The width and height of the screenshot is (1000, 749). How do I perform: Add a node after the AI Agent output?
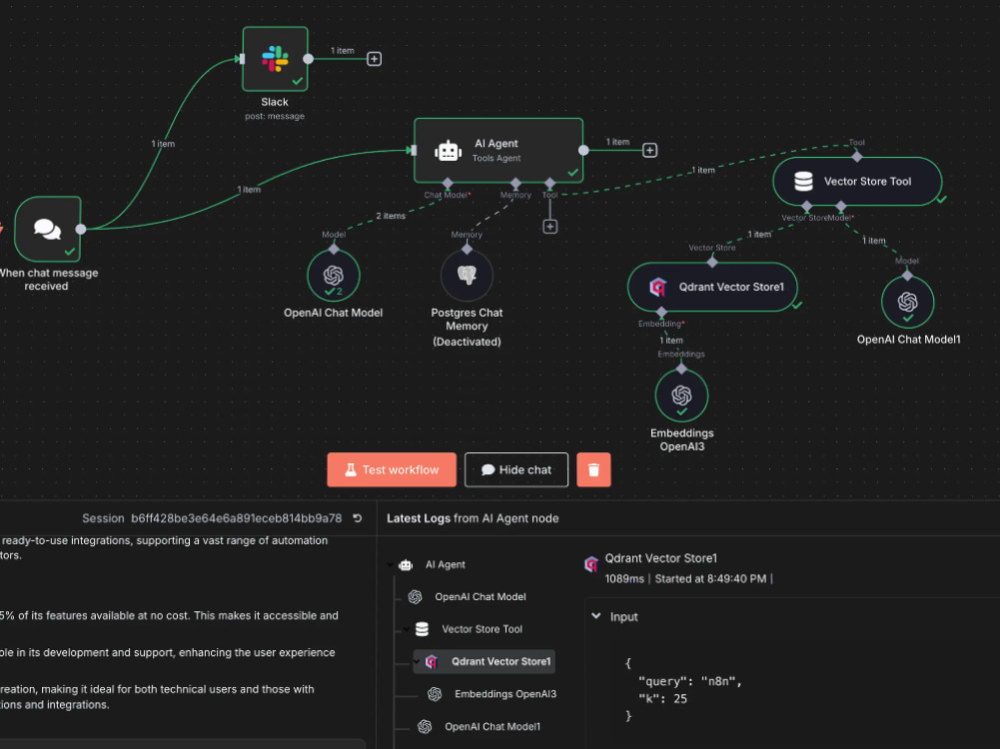[649, 151]
